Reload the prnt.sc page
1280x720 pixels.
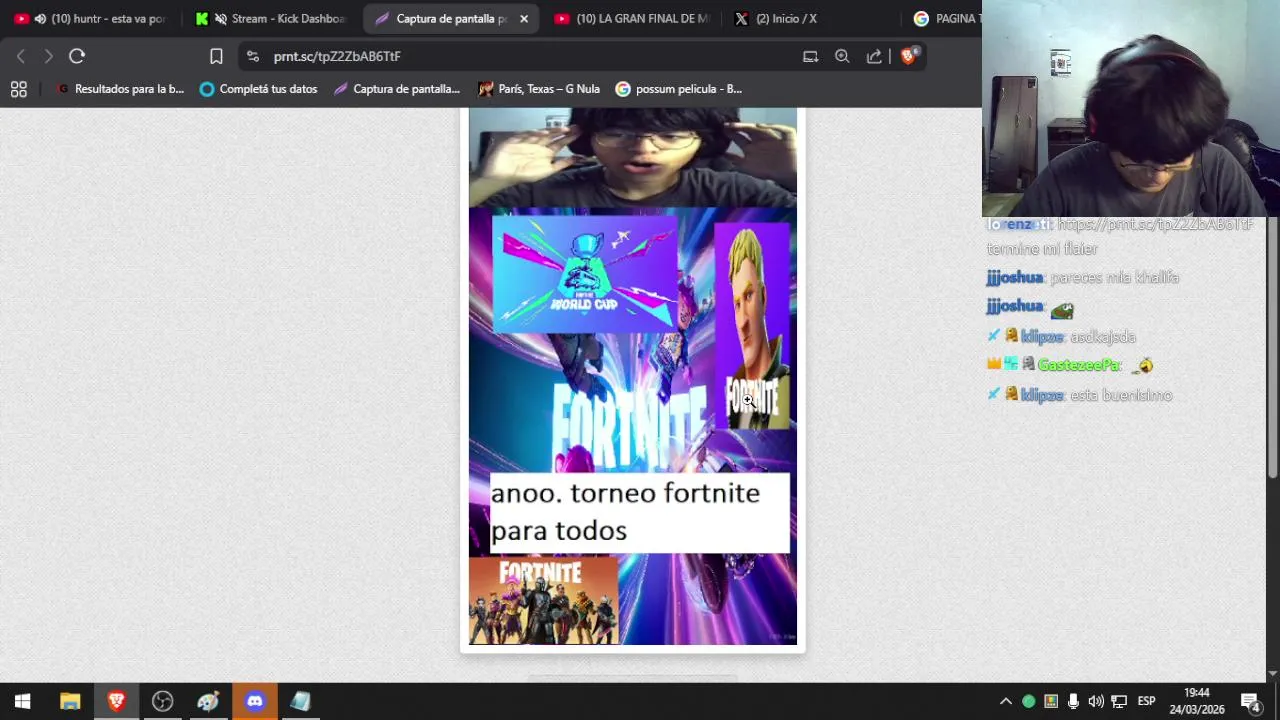pyautogui.click(x=77, y=56)
